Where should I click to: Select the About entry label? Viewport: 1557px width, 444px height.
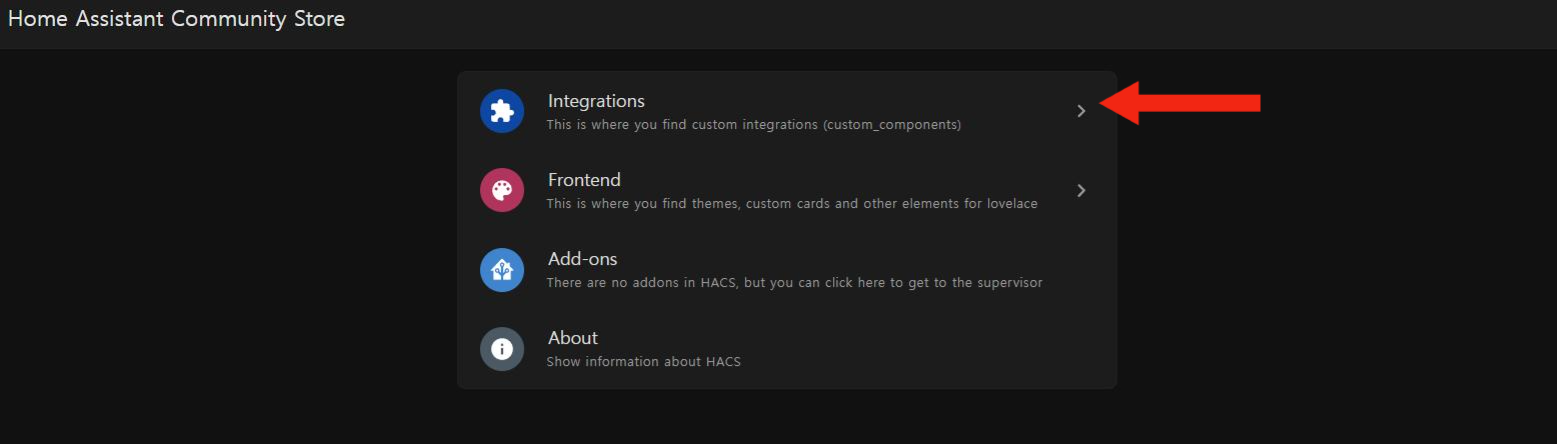click(x=572, y=338)
